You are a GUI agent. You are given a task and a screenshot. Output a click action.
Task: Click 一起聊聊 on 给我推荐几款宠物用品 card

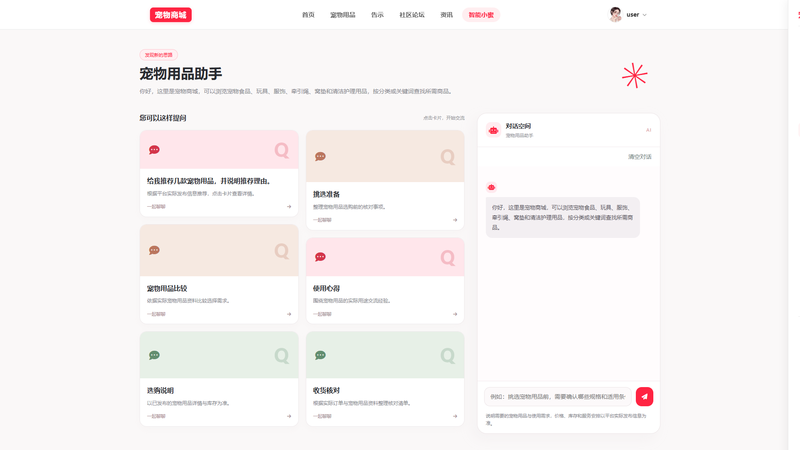coord(156,207)
